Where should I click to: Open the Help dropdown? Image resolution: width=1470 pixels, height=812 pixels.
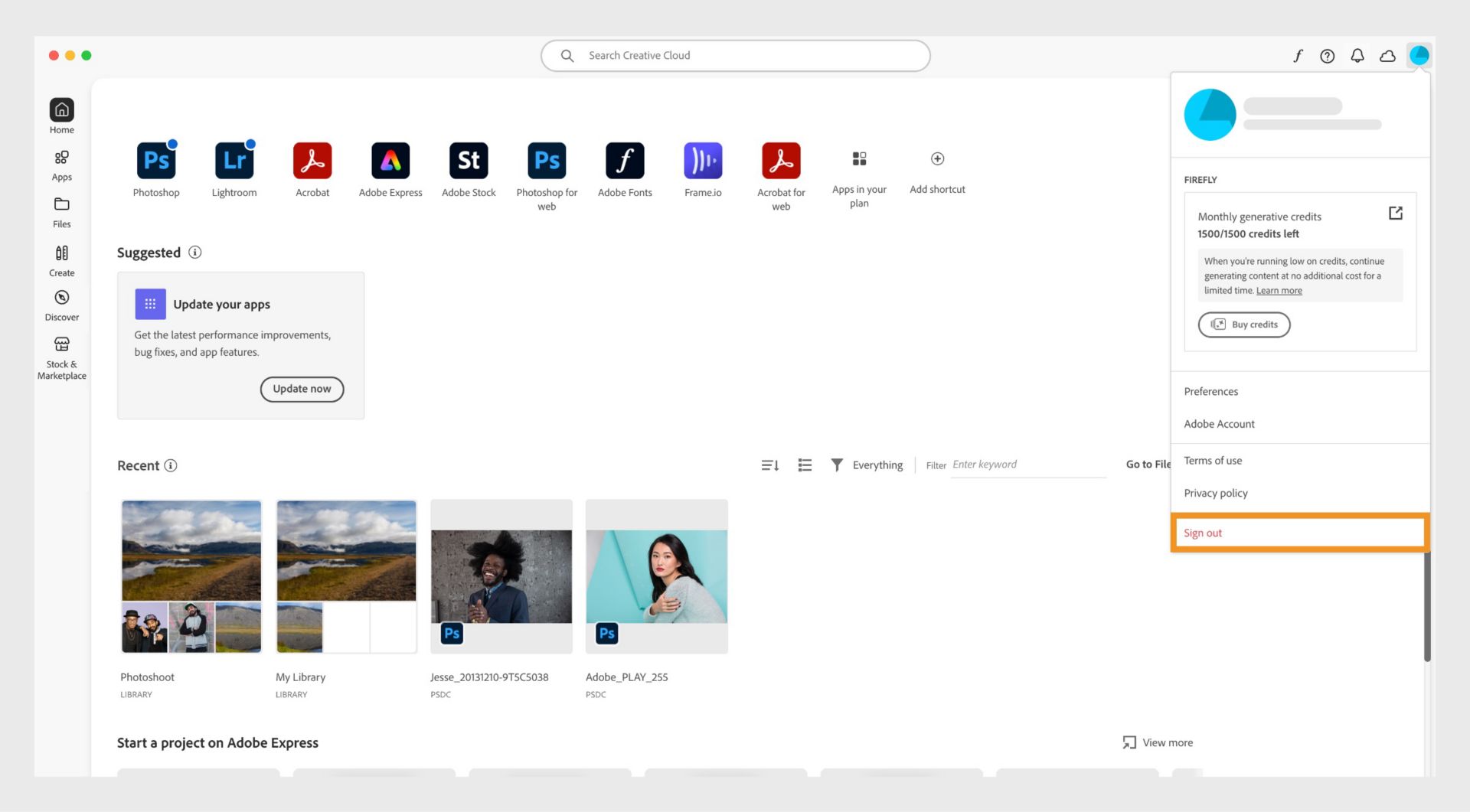point(1328,55)
